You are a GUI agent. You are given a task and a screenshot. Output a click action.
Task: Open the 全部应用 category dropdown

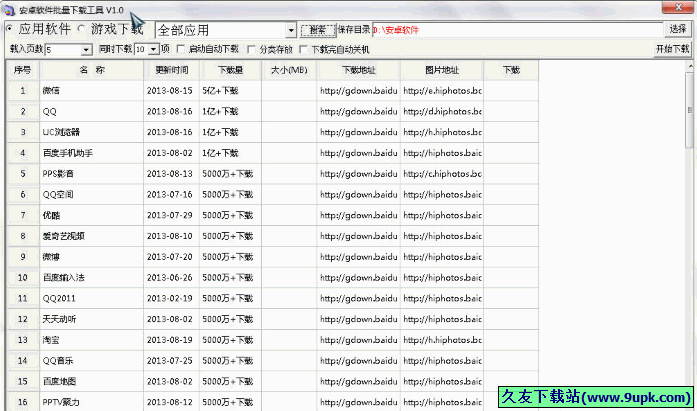coord(291,30)
